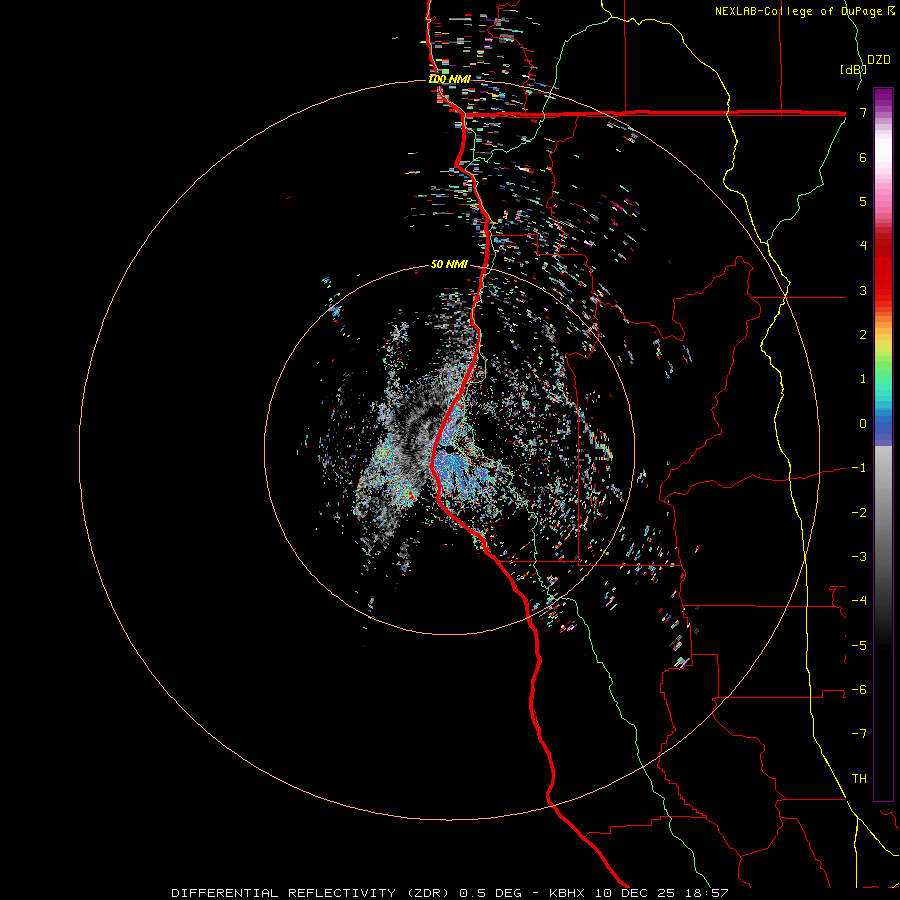The width and height of the screenshot is (900, 900).
Task: Click the color scale value 6
Action: 863,157
